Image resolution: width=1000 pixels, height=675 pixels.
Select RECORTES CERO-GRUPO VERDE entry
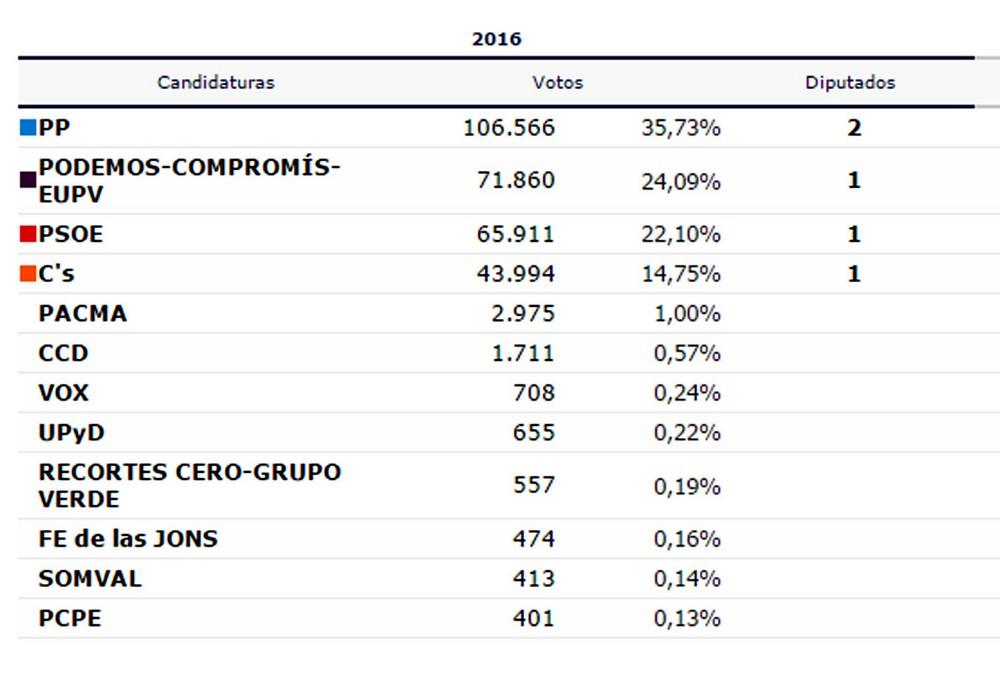[x=189, y=485]
